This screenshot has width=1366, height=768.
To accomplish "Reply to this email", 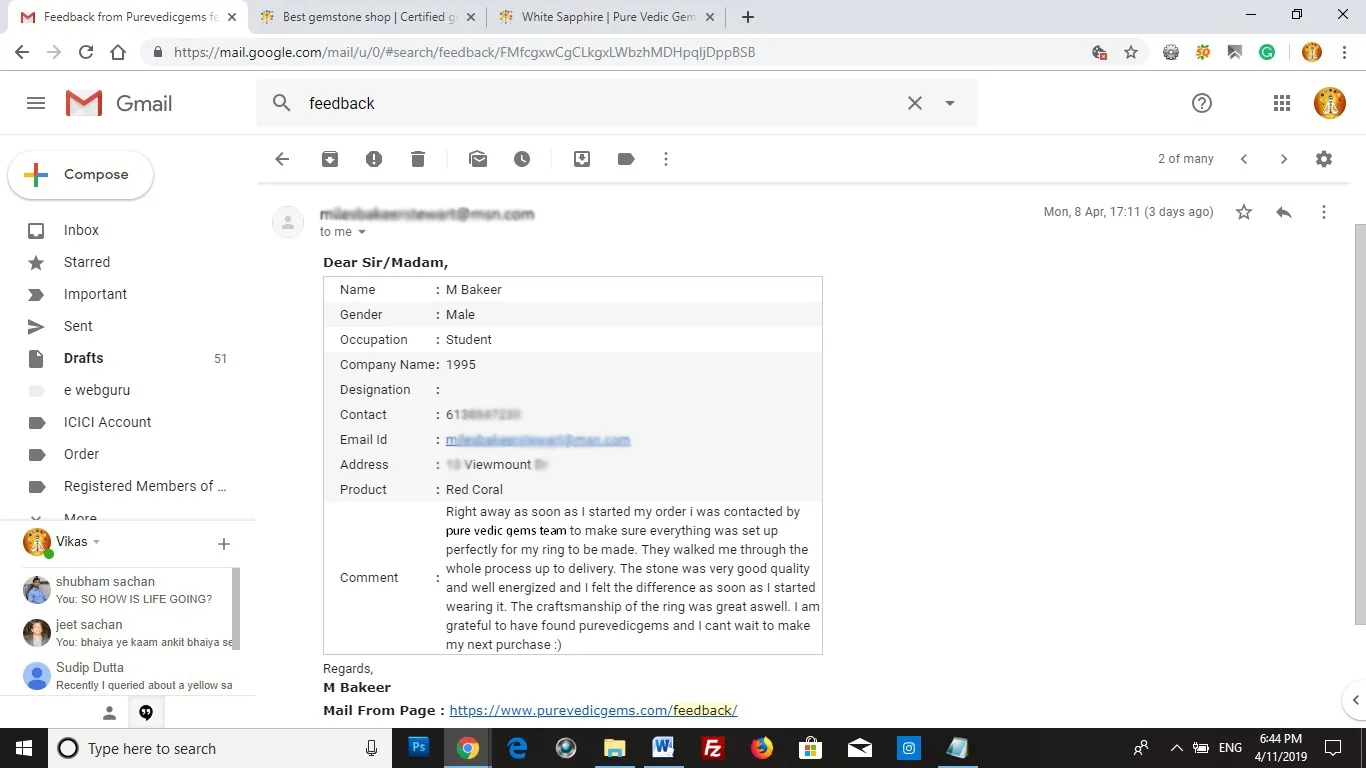I will 1284,212.
